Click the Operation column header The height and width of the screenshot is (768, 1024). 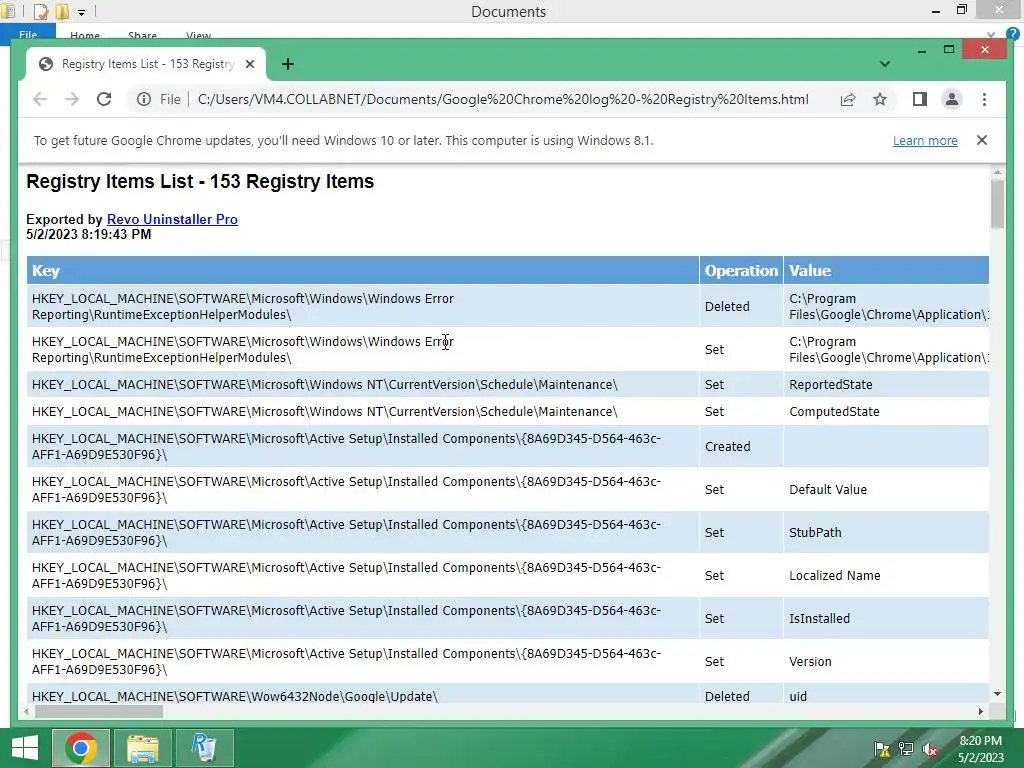click(741, 270)
